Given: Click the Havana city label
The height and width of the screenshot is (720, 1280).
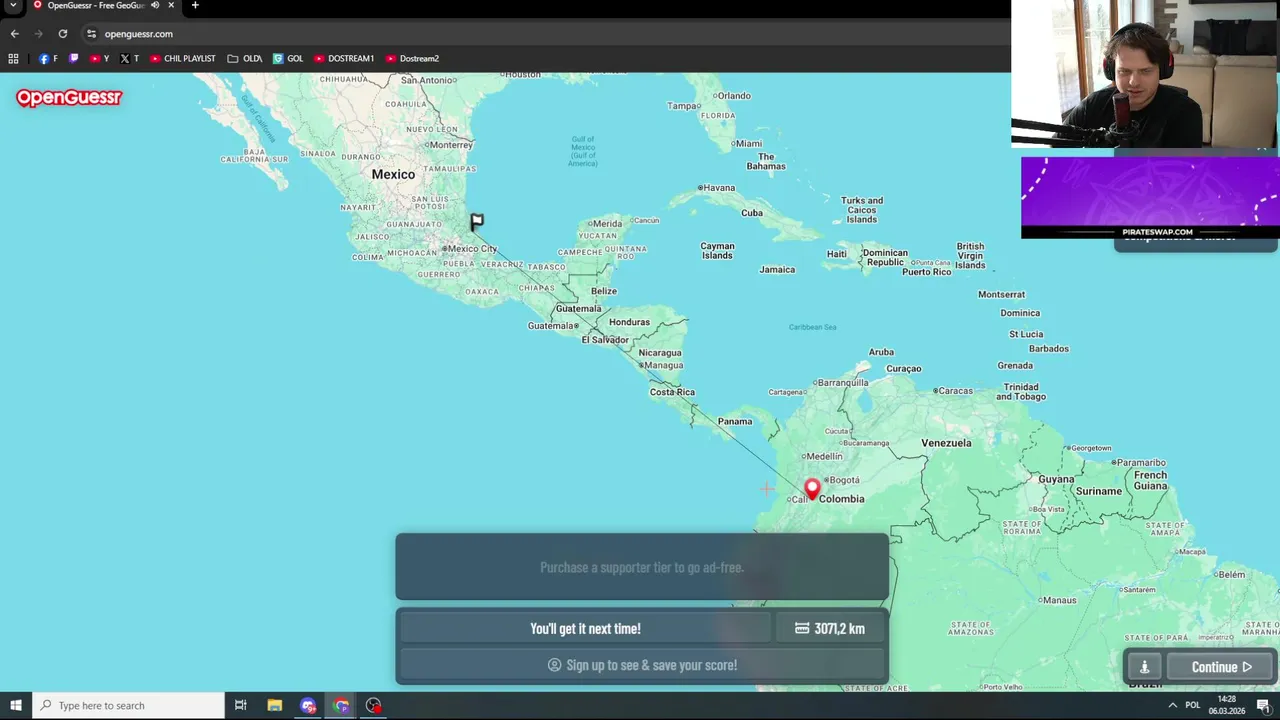Looking at the screenshot, I should coord(719,188).
